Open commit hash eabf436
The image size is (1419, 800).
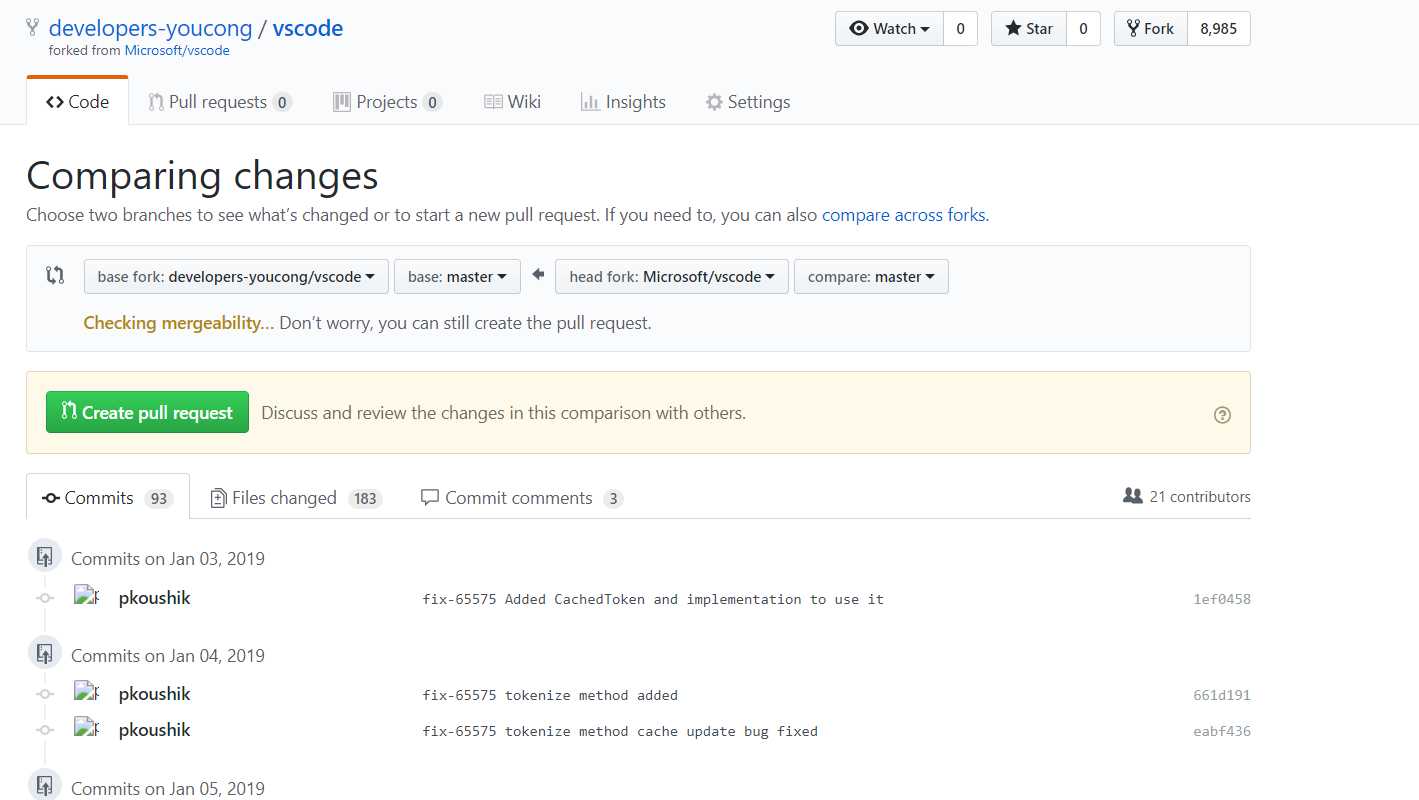1221,731
